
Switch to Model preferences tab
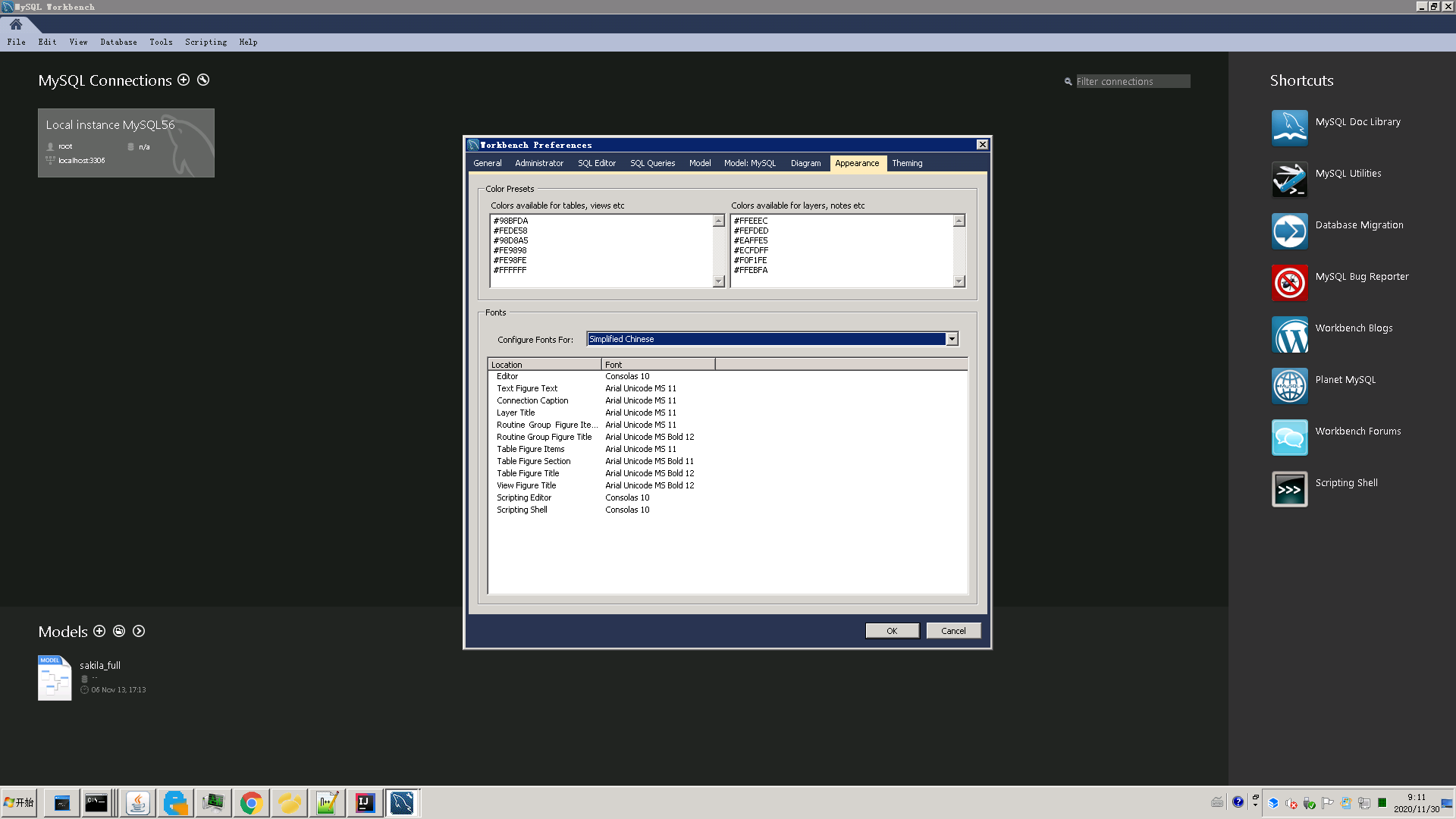click(x=700, y=163)
